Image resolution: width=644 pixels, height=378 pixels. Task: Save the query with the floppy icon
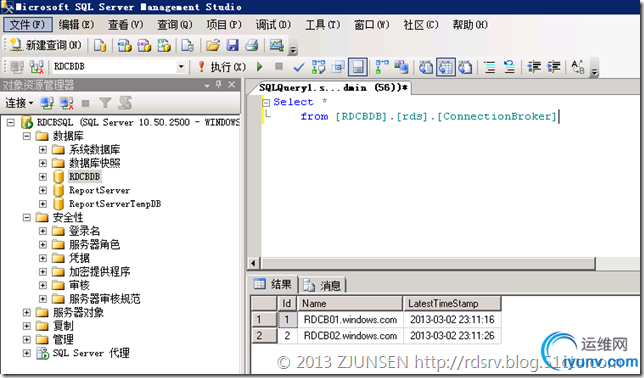click(232, 45)
